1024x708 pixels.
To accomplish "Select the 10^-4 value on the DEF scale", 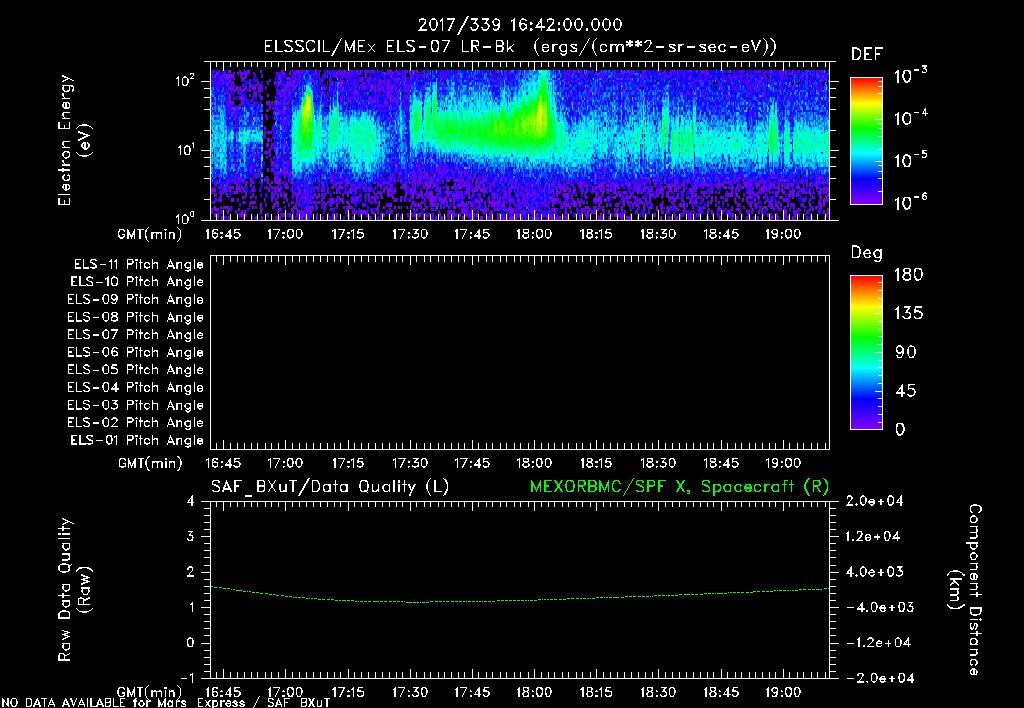I will [910, 118].
